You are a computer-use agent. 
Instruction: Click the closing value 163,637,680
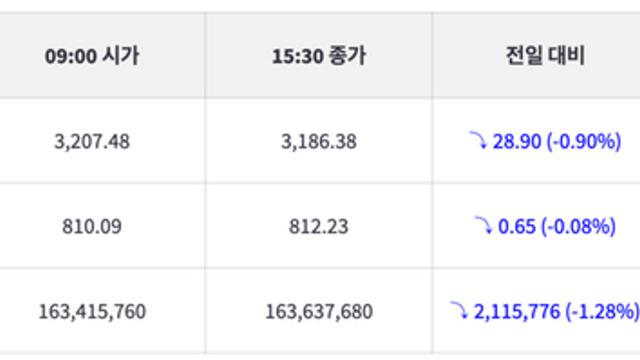click(x=319, y=311)
